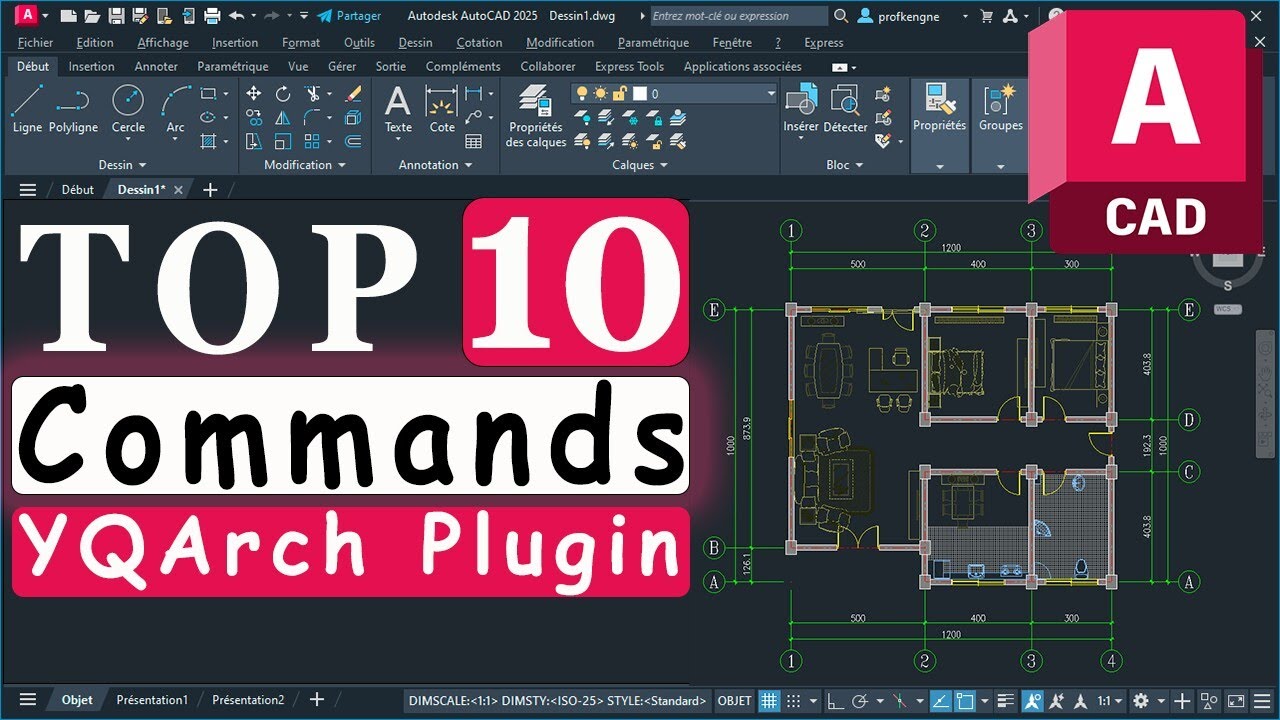Click the Undo arrow icon
This screenshot has width=1280, height=720.
(x=236, y=16)
